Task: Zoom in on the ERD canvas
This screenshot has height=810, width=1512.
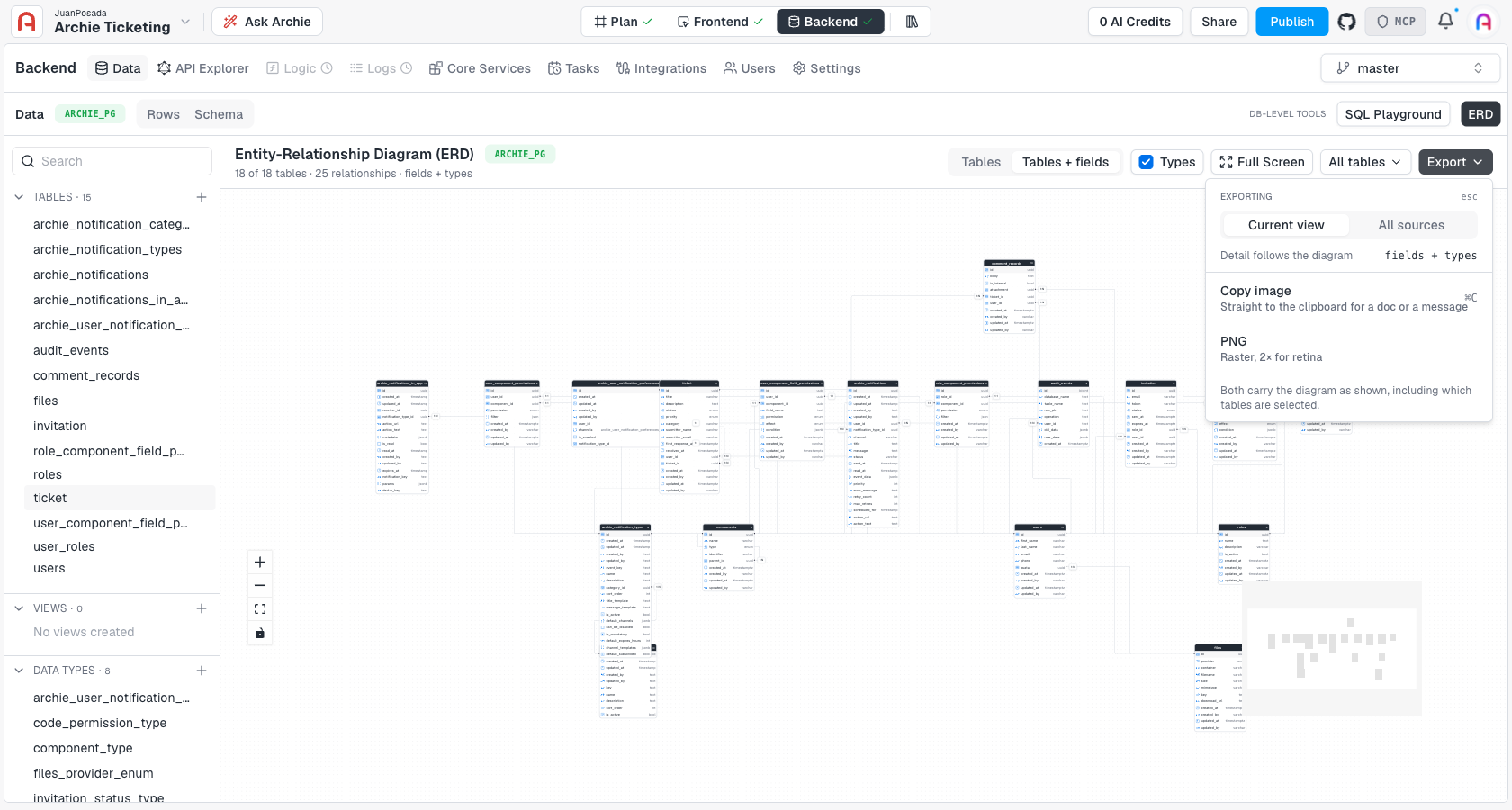Action: [260, 562]
